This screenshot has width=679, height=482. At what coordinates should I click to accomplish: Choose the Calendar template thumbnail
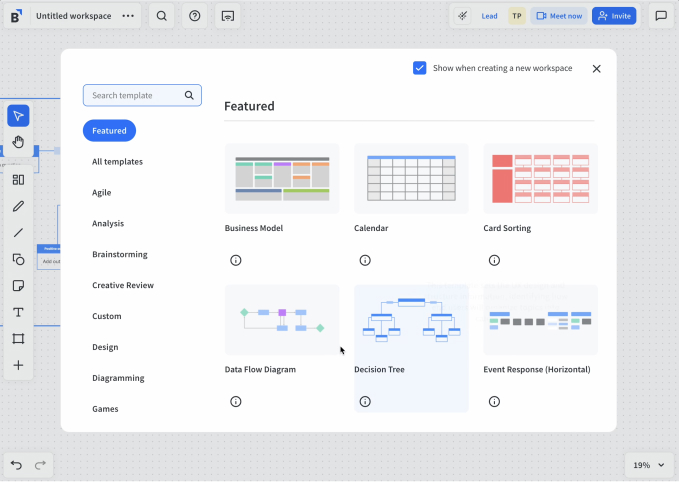[411, 179]
